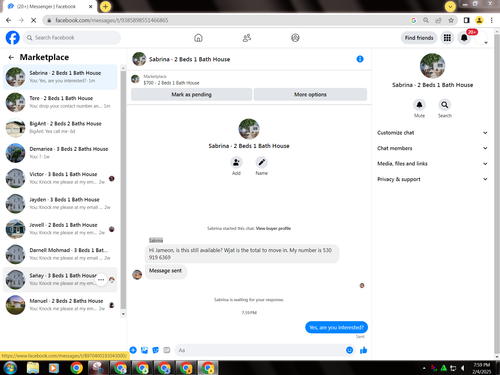
Task: Open Darnell Mohmad 3 Beds conversation
Action: tap(60, 254)
